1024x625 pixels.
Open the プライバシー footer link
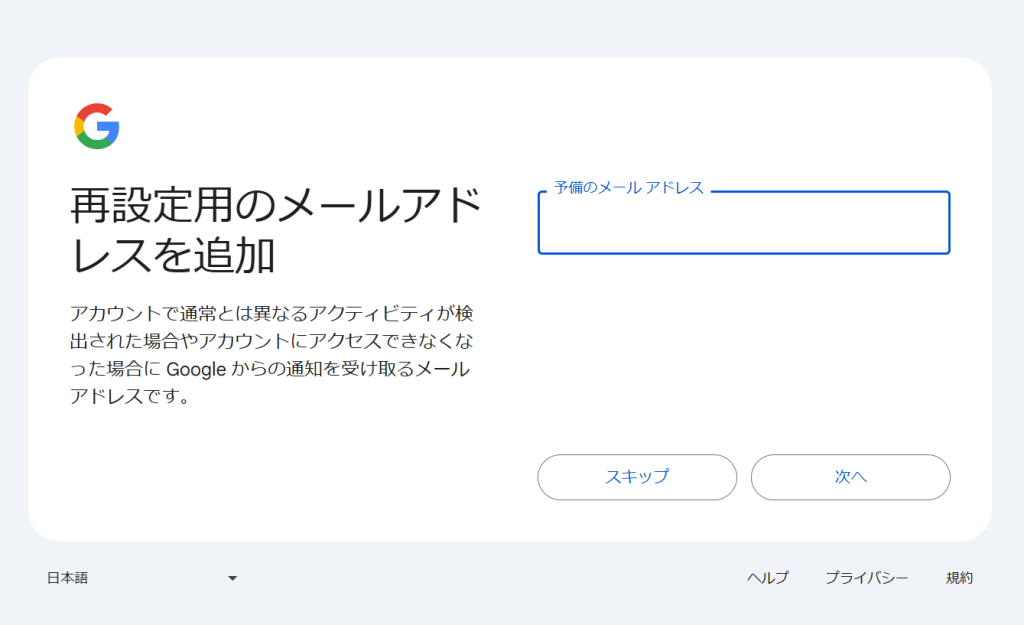tap(866, 578)
